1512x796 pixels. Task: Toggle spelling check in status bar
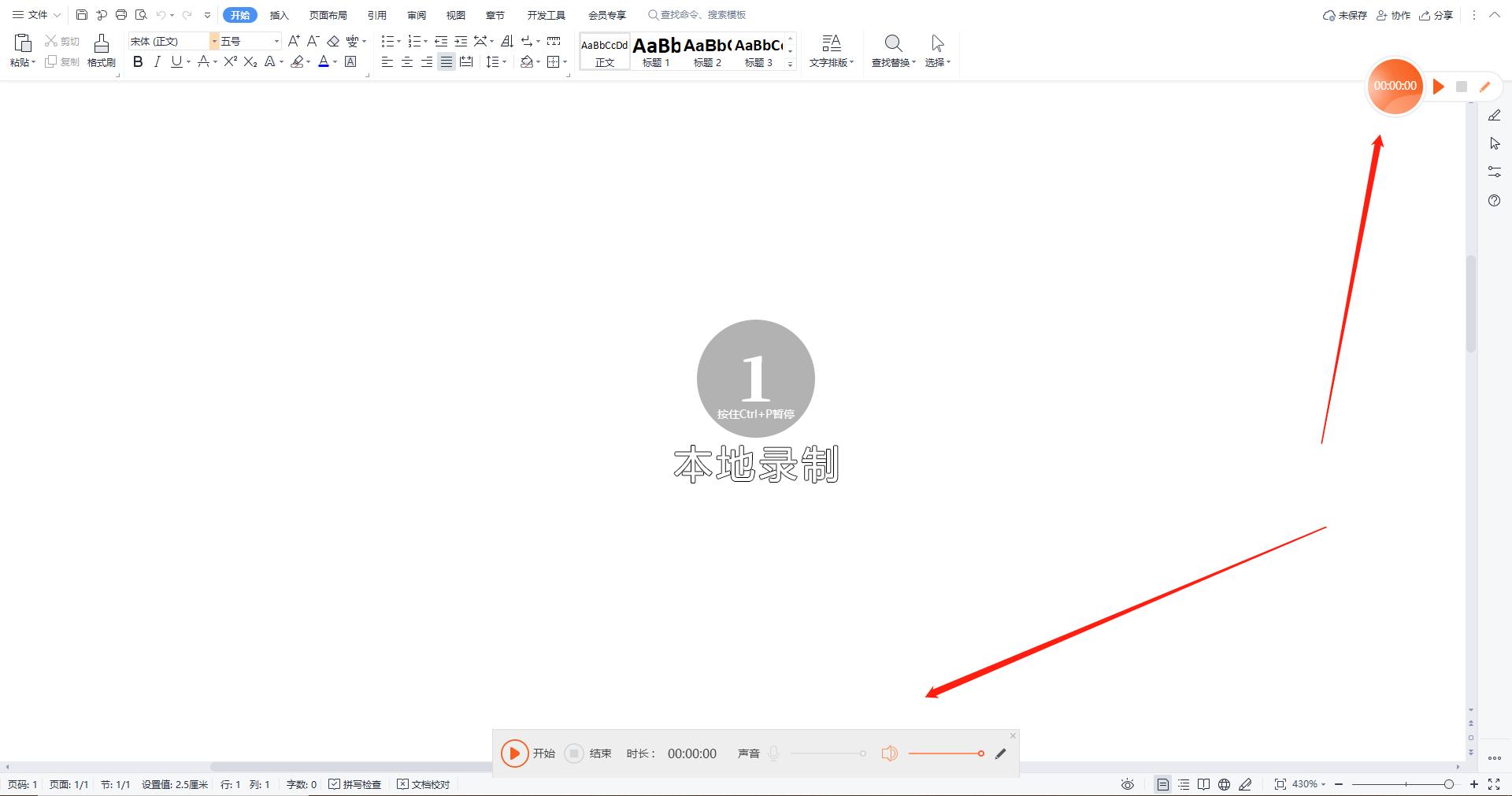tap(354, 784)
